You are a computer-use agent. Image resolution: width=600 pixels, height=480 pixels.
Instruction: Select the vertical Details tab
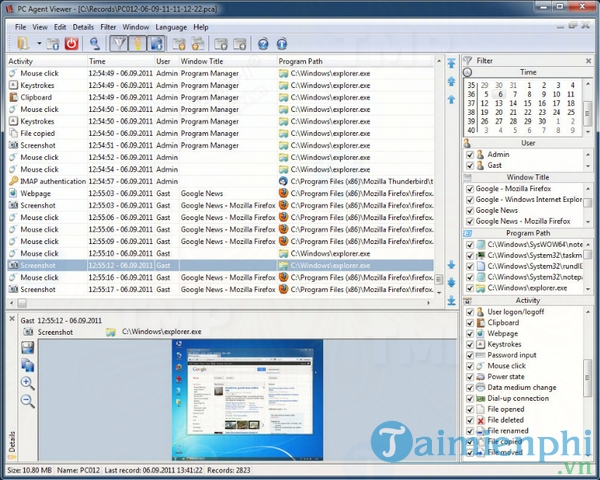pyautogui.click(x=12, y=443)
